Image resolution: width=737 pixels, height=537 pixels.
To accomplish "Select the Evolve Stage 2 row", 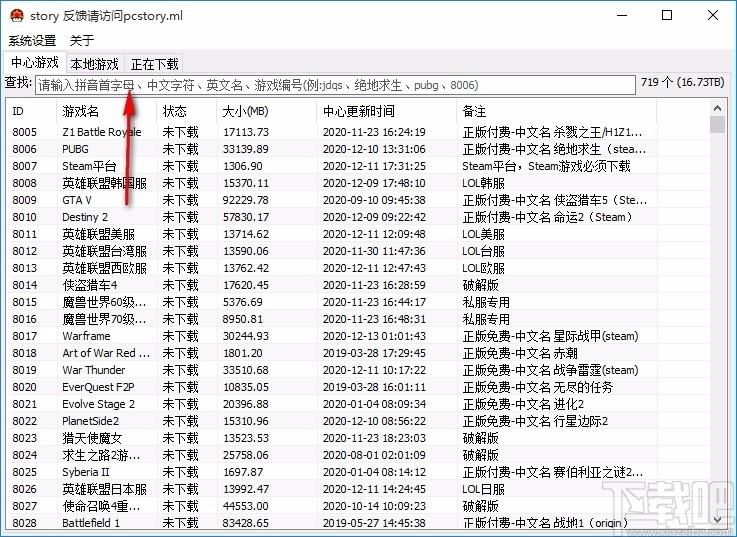I will (358, 404).
